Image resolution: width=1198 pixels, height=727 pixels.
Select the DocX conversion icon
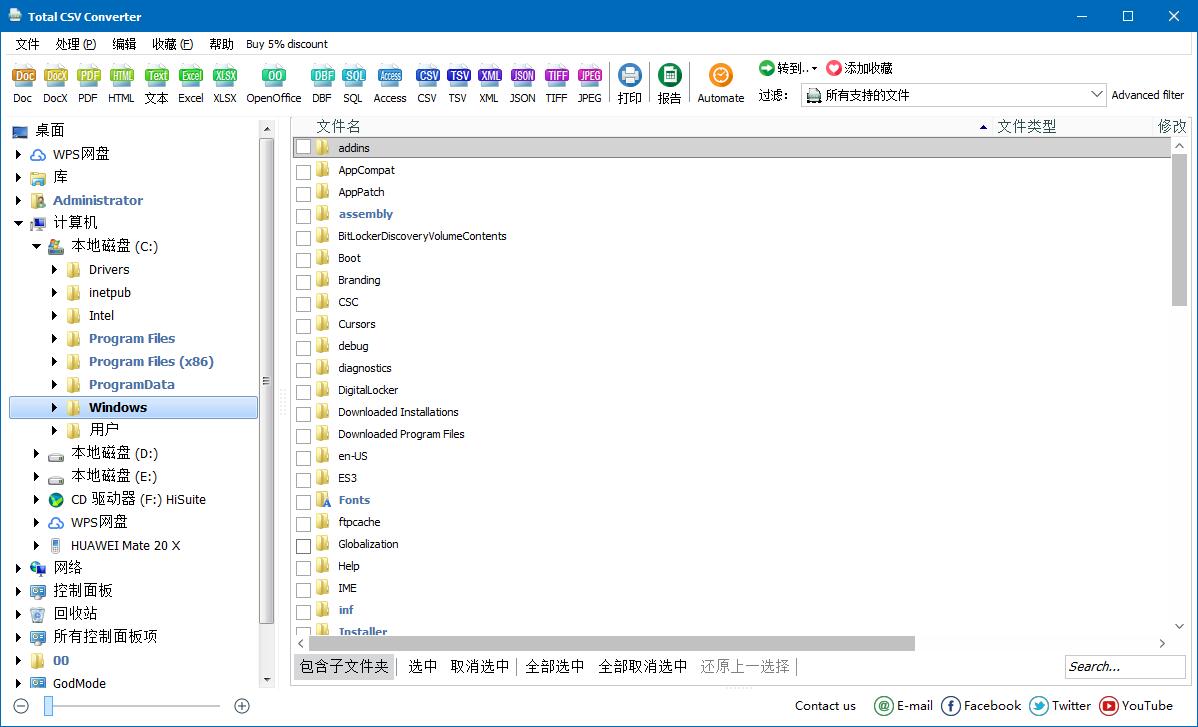point(55,83)
